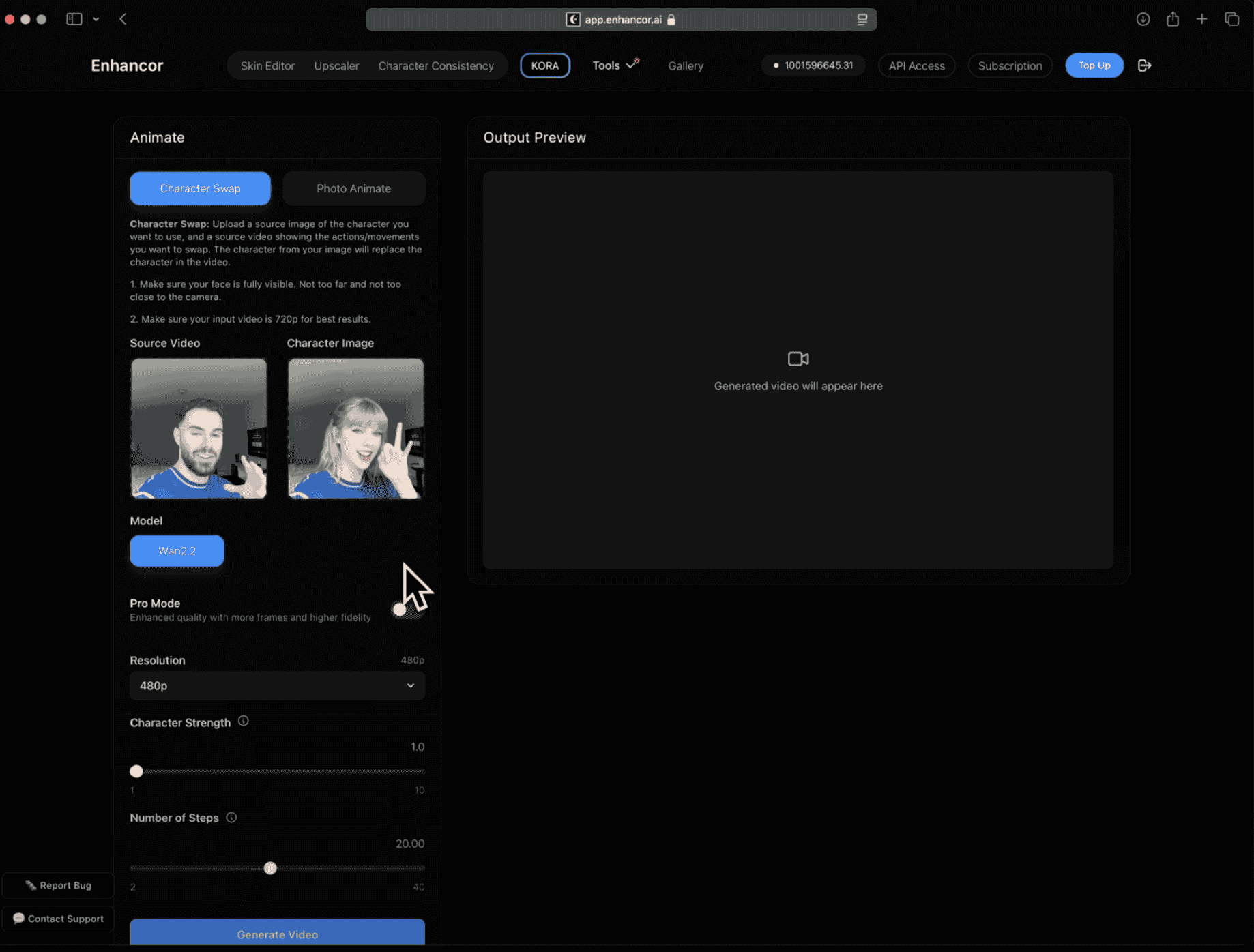The width and height of the screenshot is (1254, 952).
Task: Click Character Strength info icon
Action: (x=244, y=722)
